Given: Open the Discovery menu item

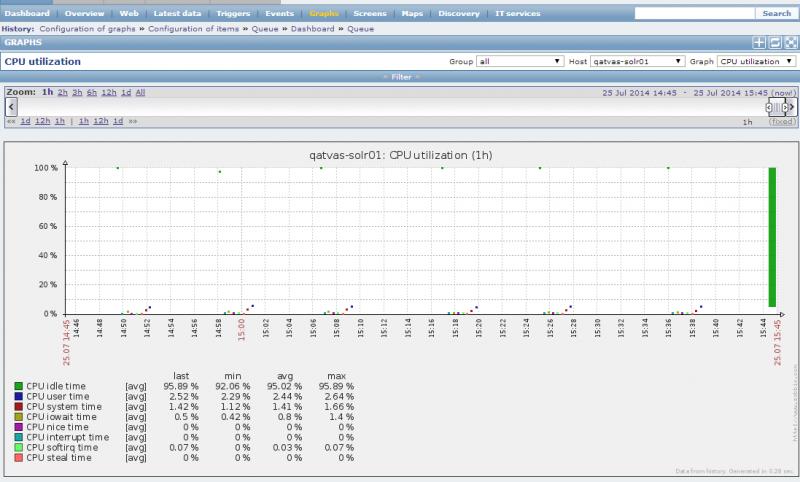Looking at the screenshot, I should 459,13.
